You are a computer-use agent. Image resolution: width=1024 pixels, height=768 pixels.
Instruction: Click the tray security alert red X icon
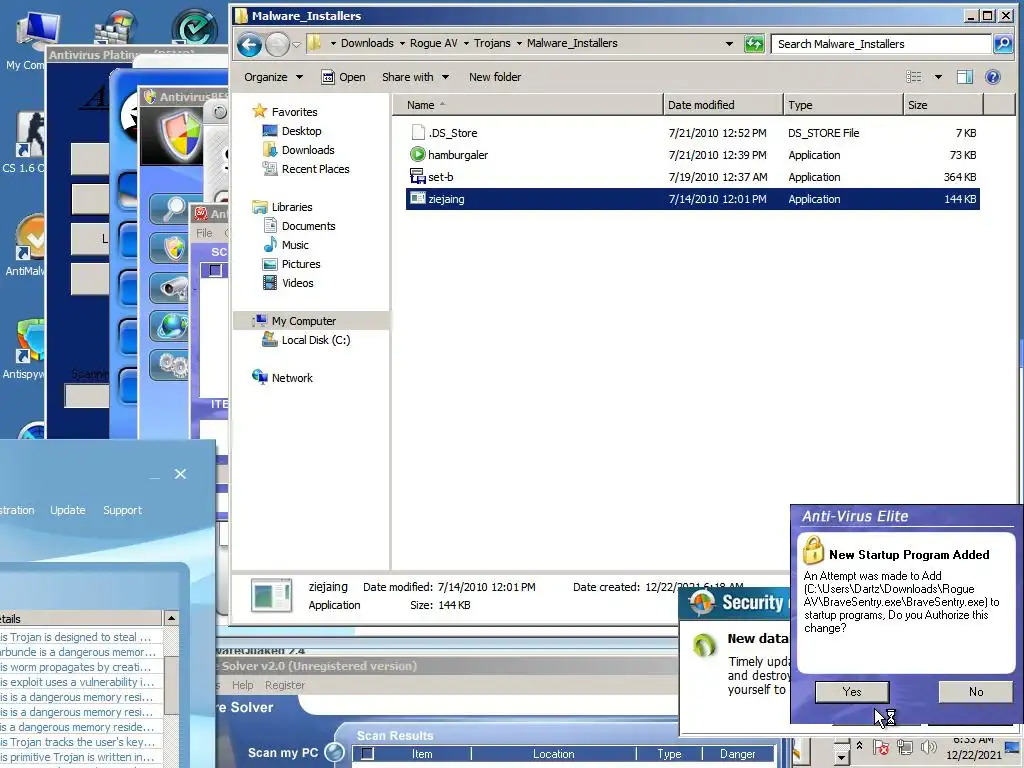[x=880, y=747]
